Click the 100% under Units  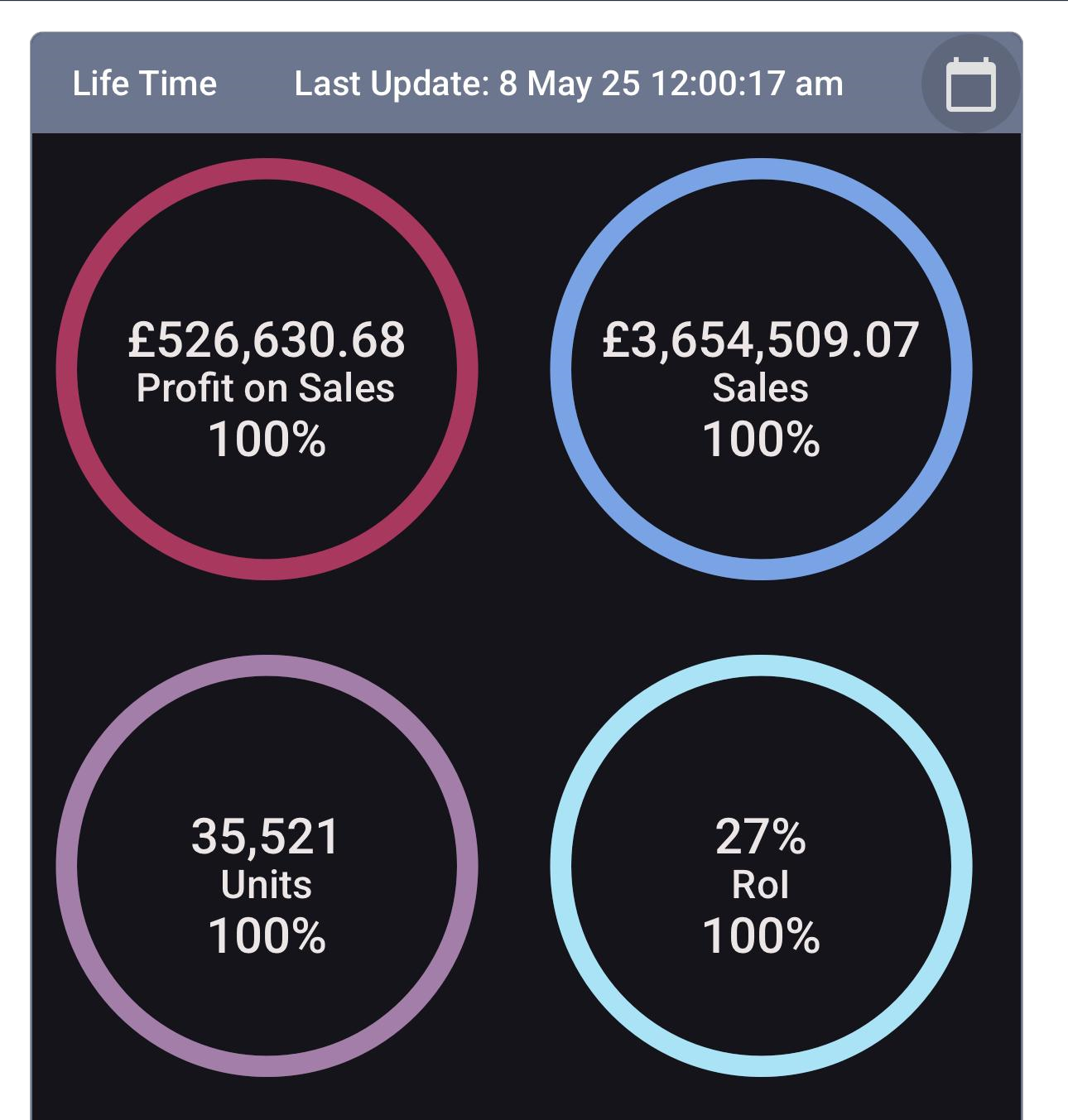pos(267,936)
